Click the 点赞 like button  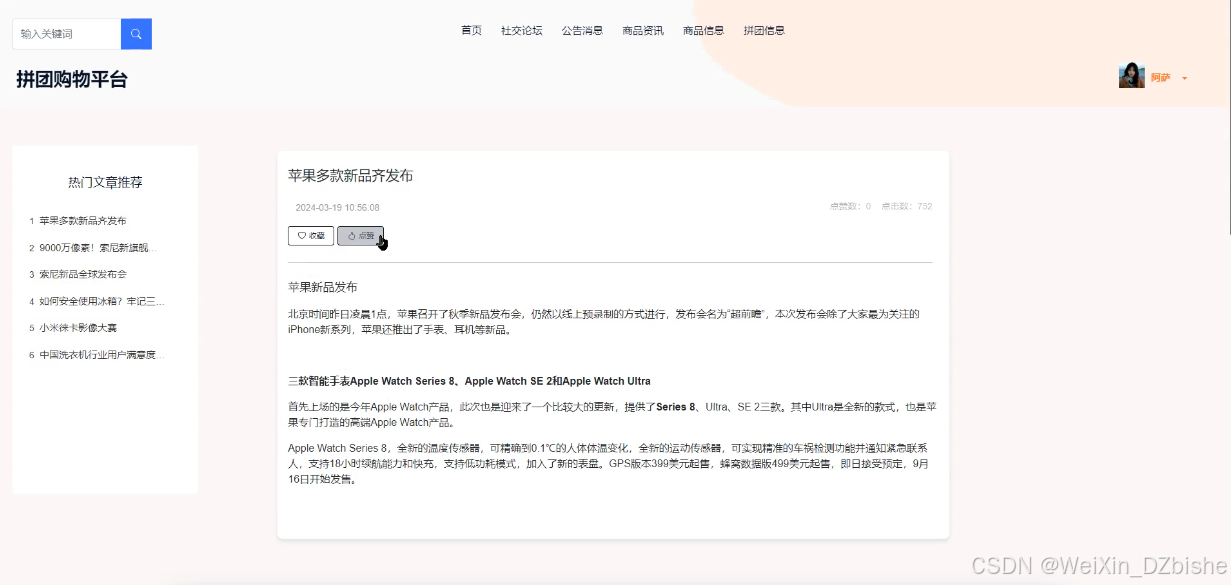coord(360,236)
